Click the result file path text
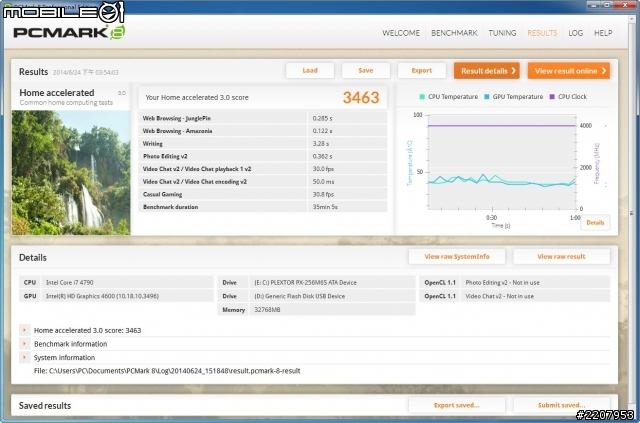This screenshot has height=423, width=640. [x=167, y=371]
